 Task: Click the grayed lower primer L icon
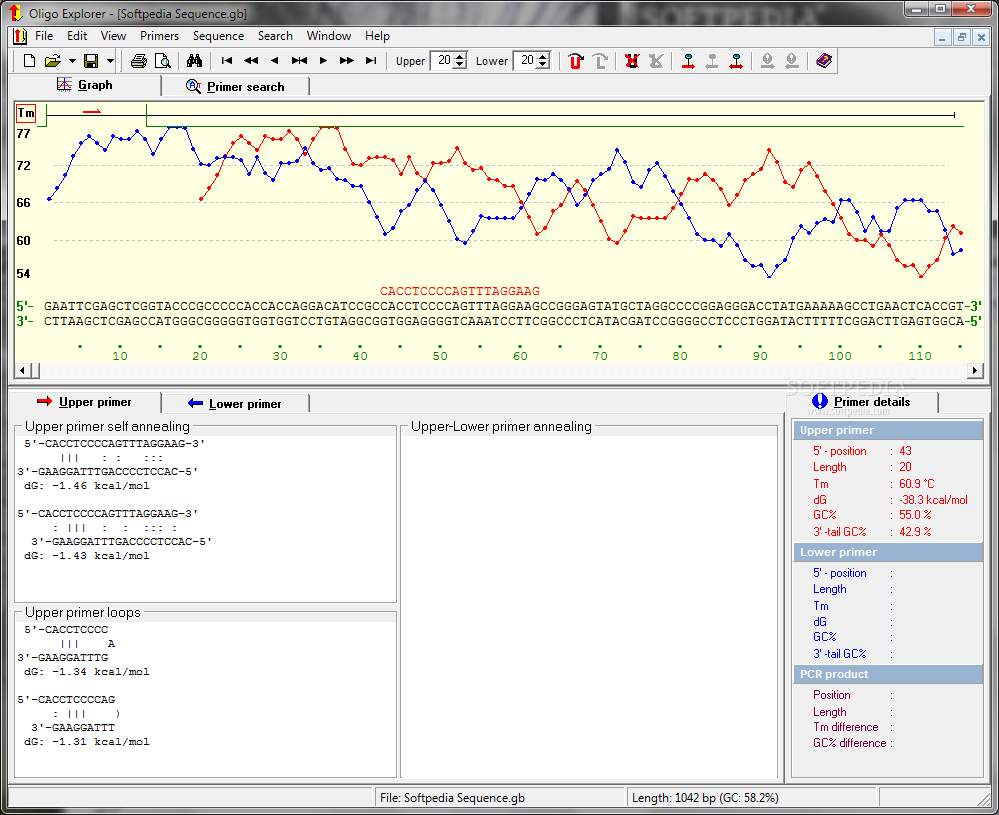click(x=600, y=61)
